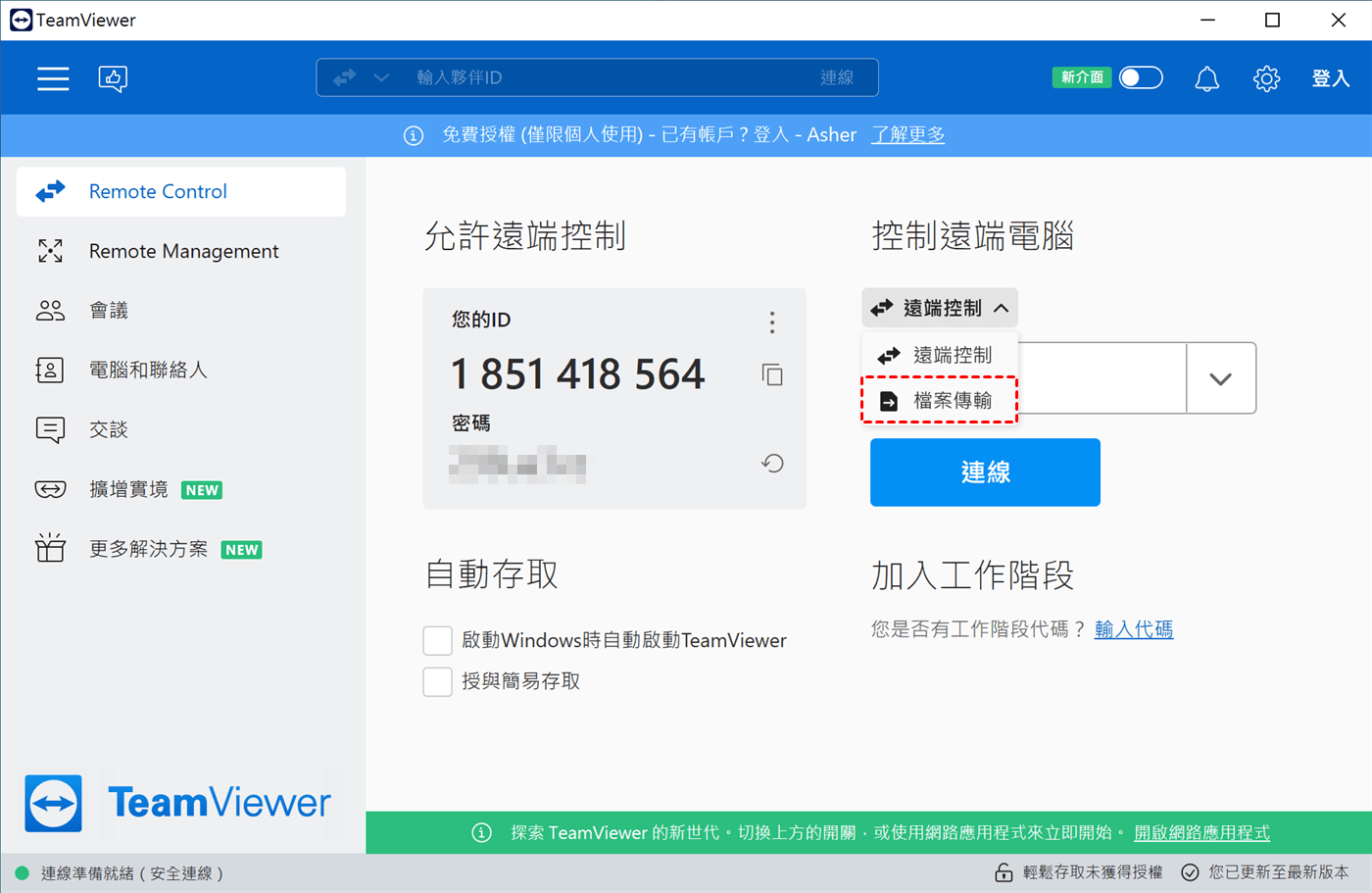Open the 開啟網路應用程式 link

point(1201,833)
